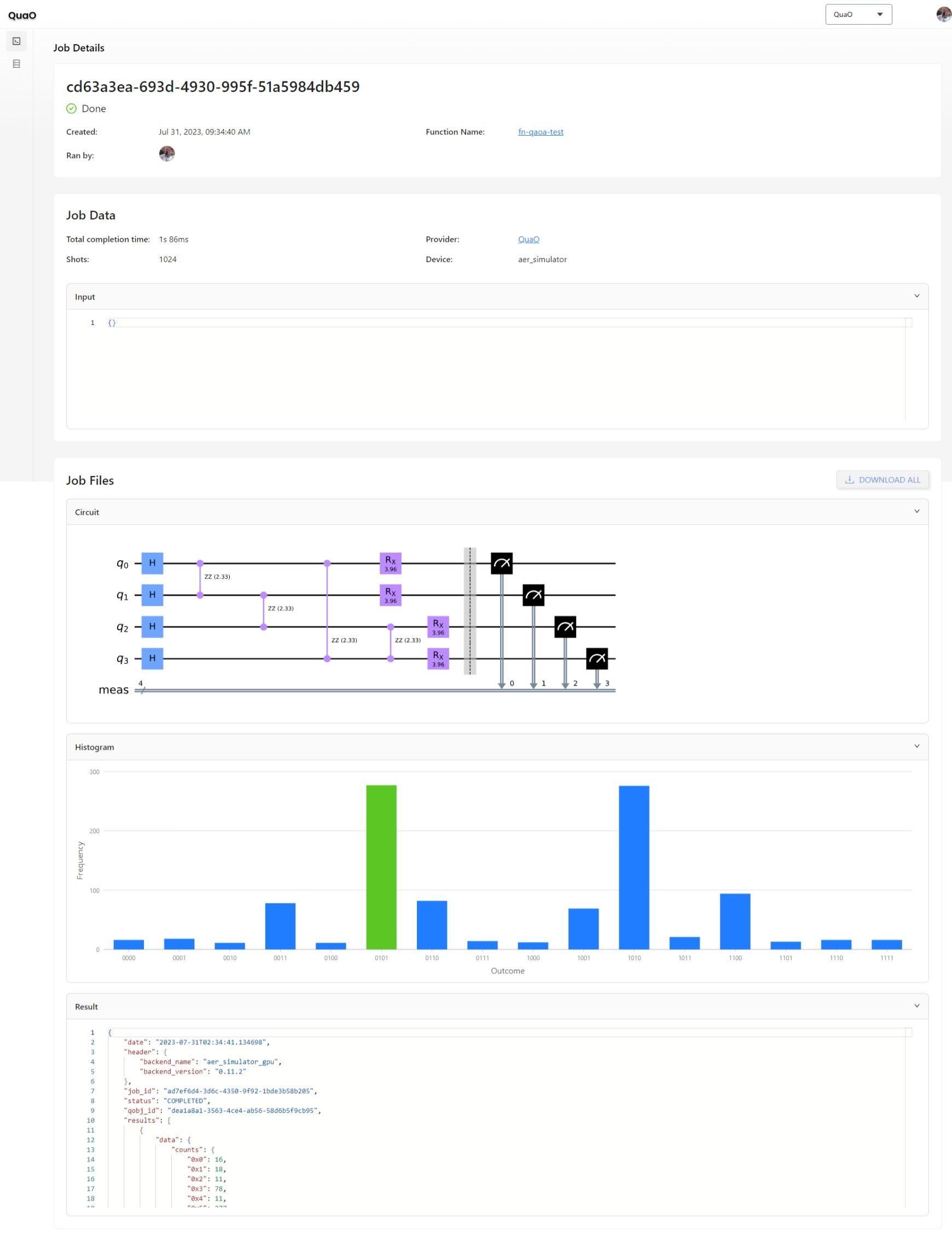Click the green 0101 histogram bar
The height and width of the screenshot is (1238, 952).
[381, 867]
